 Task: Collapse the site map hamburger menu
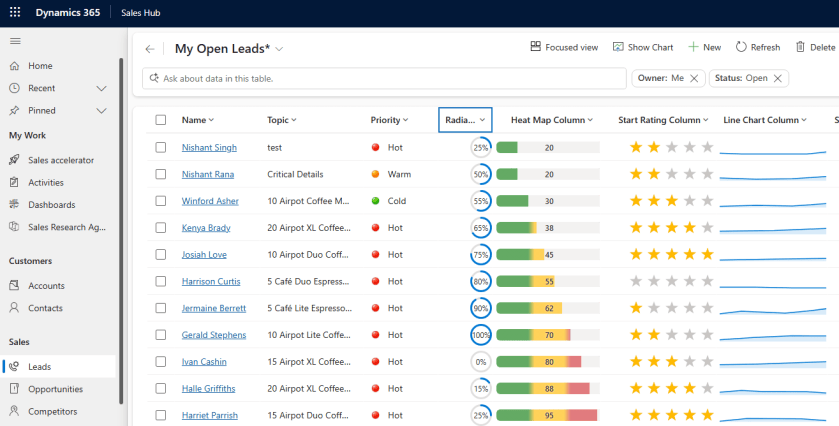pyautogui.click(x=15, y=41)
